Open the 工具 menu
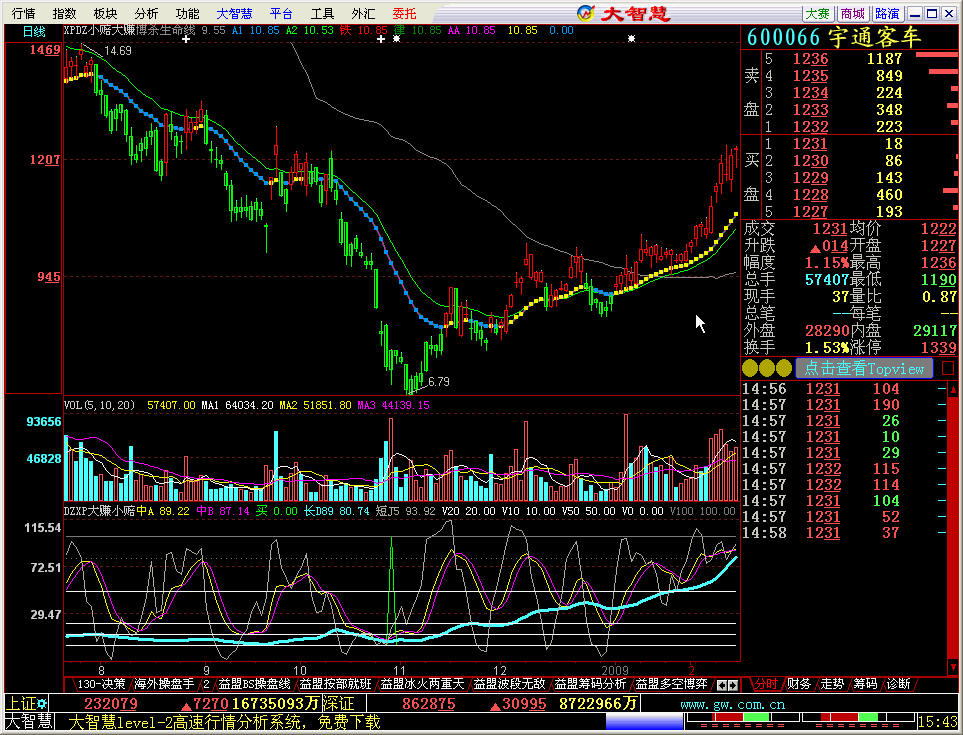This screenshot has width=963, height=735. [x=322, y=14]
